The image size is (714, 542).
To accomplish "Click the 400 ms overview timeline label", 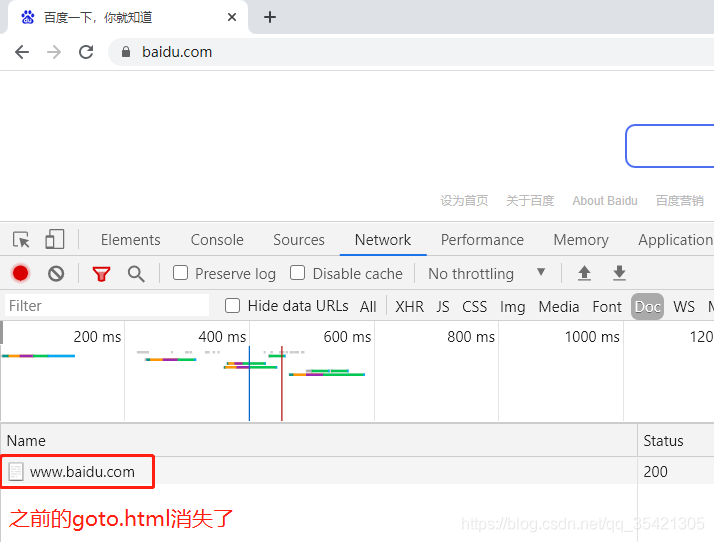I will [x=222, y=337].
